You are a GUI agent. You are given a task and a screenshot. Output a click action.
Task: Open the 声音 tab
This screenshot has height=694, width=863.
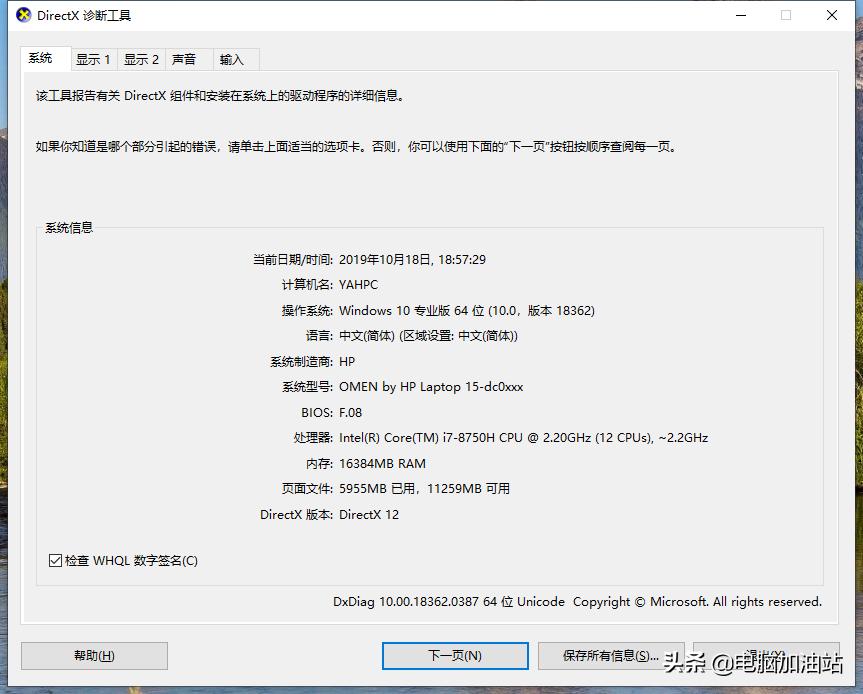click(186, 59)
